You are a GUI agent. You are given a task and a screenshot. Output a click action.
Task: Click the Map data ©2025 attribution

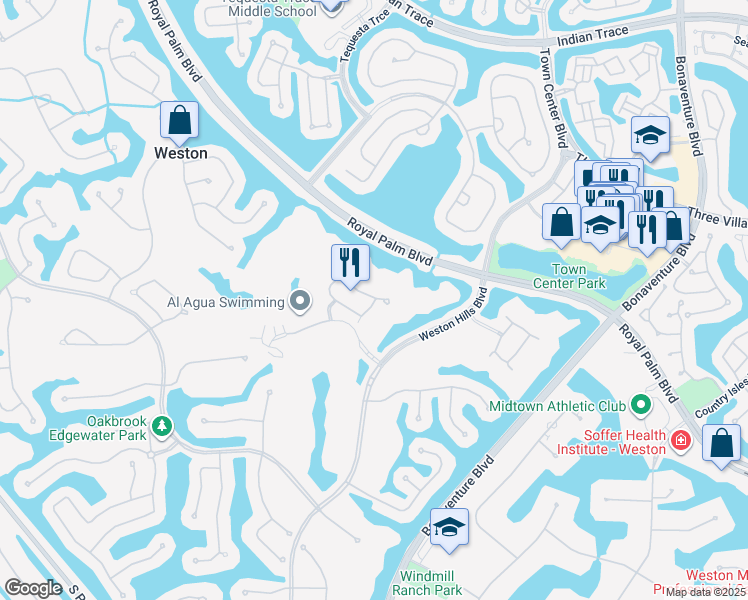pos(706,592)
